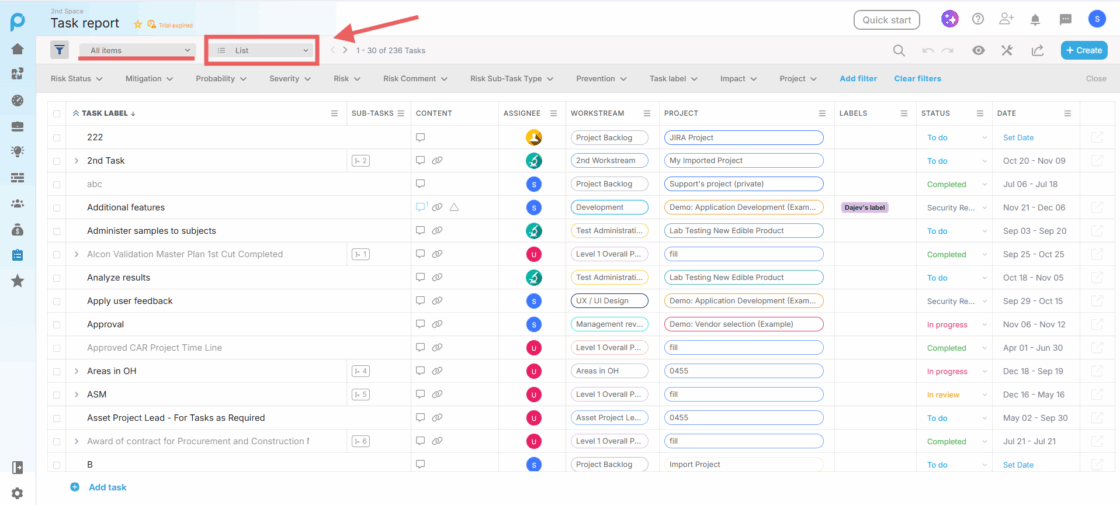Open the Severity filter menu
Viewport: 1120px width, 505px height.
point(289,78)
